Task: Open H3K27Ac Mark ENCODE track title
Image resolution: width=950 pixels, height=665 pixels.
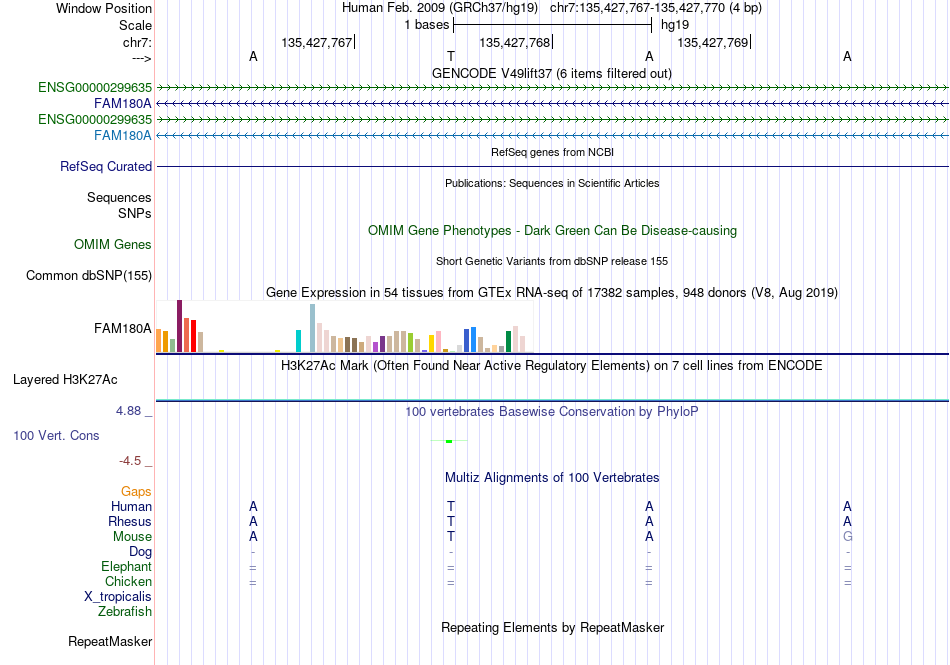Action: [552, 365]
